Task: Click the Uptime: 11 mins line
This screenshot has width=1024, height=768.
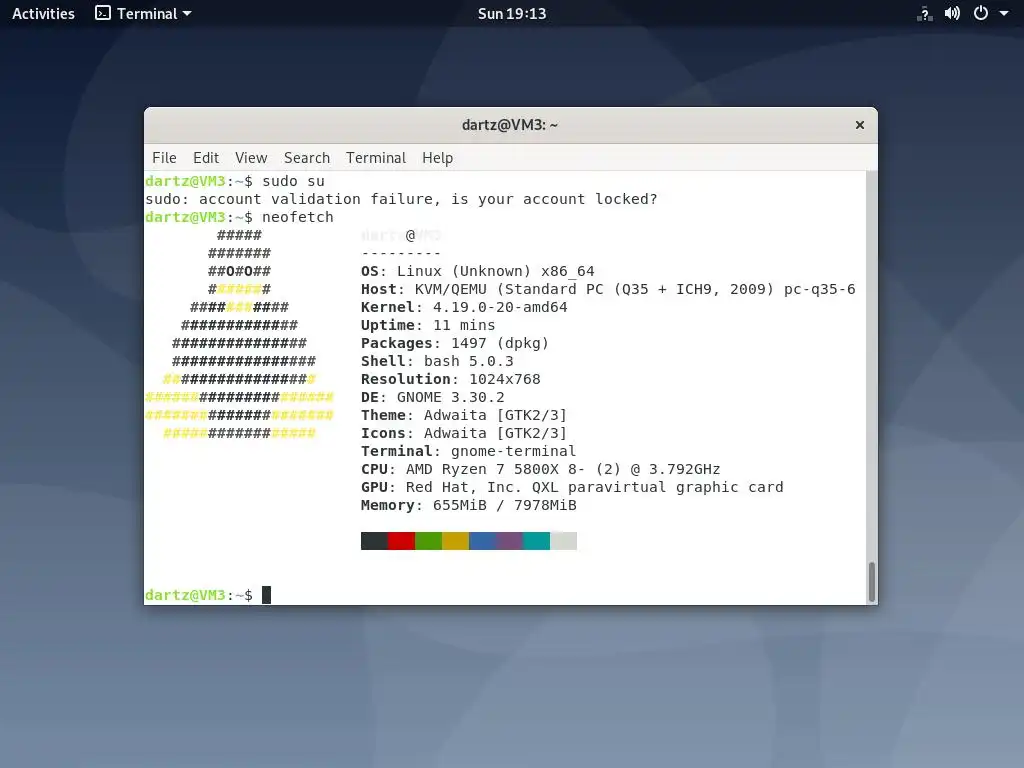Action: tap(428, 325)
